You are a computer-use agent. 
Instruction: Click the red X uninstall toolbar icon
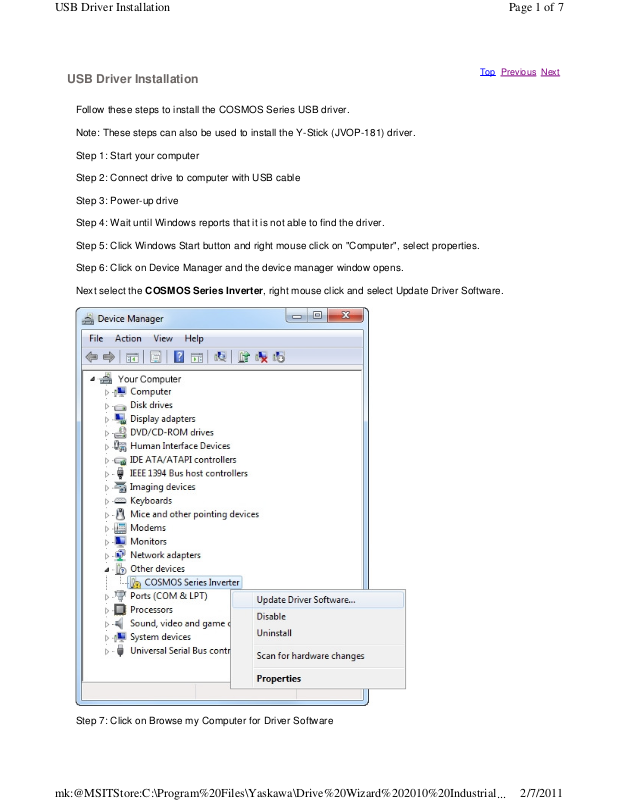point(262,357)
